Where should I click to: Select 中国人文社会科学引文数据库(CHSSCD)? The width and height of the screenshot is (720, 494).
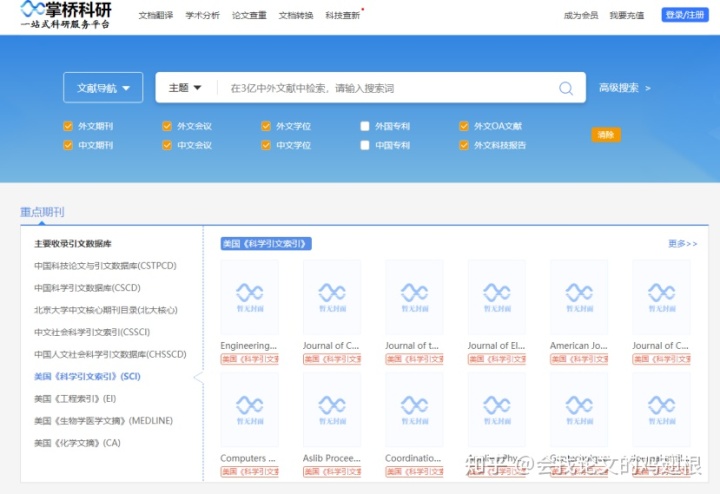tap(110, 354)
